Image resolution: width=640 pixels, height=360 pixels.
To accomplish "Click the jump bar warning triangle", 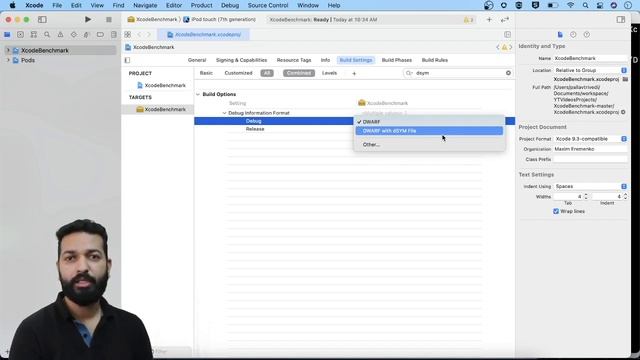I will tap(504, 47).
